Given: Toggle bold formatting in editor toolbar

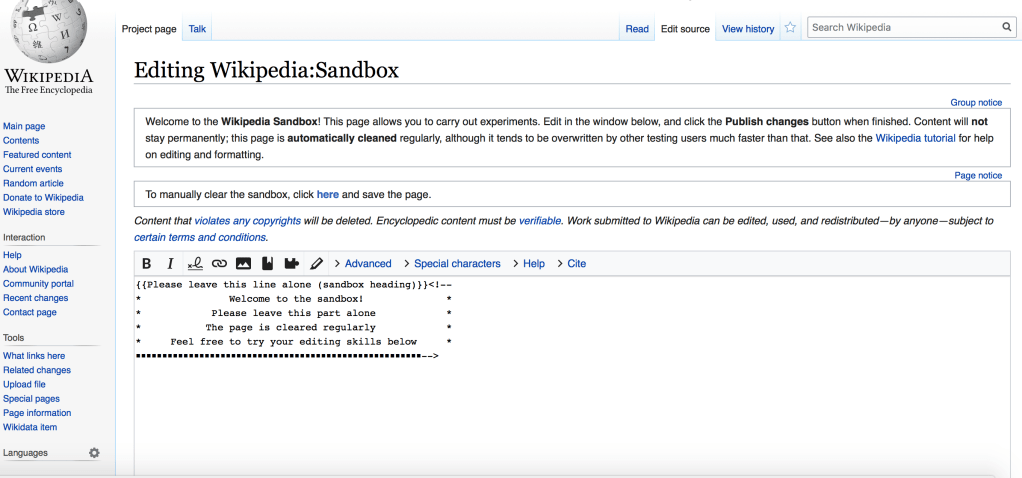Looking at the screenshot, I should click(147, 264).
